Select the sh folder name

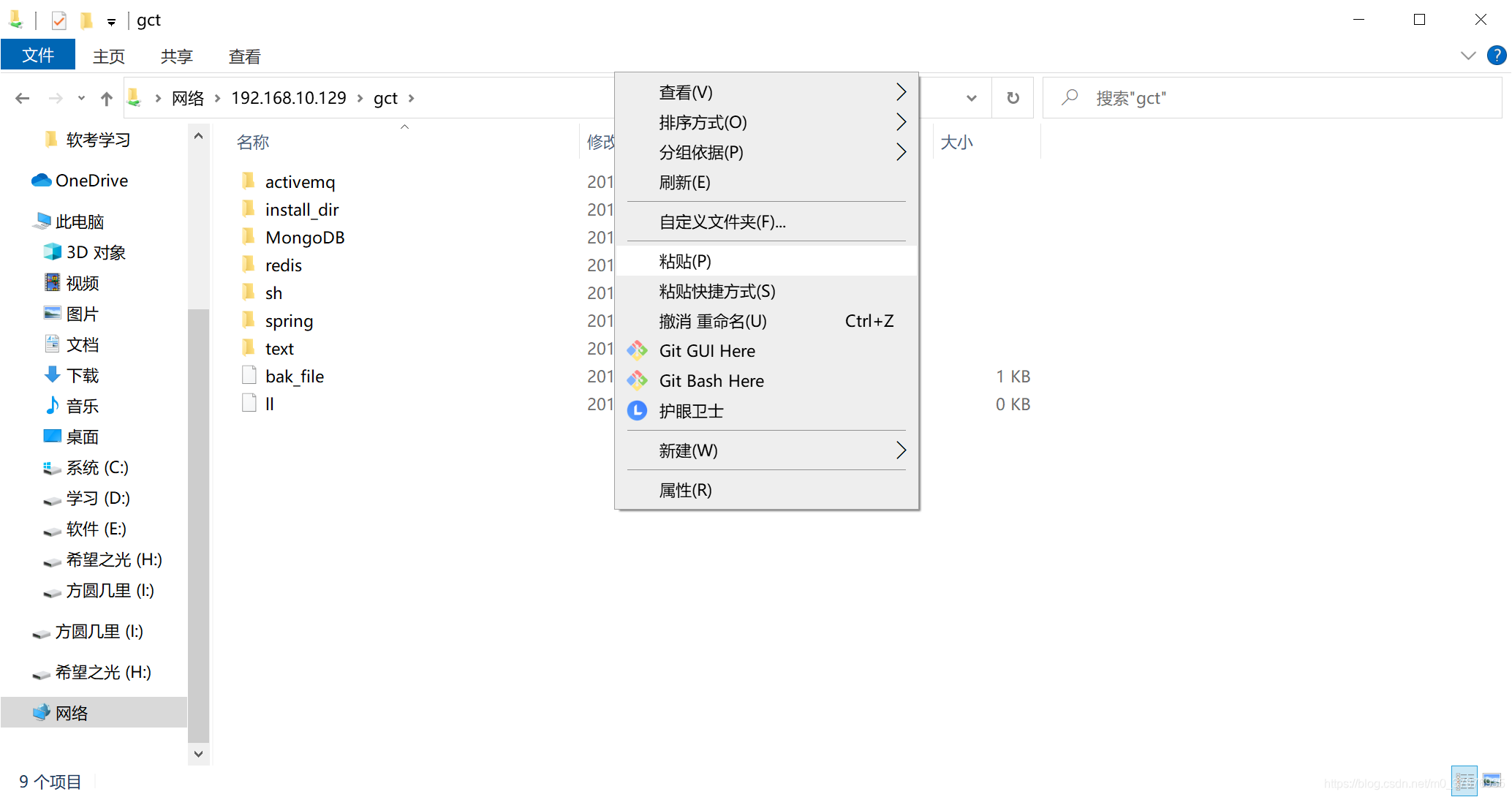(273, 293)
